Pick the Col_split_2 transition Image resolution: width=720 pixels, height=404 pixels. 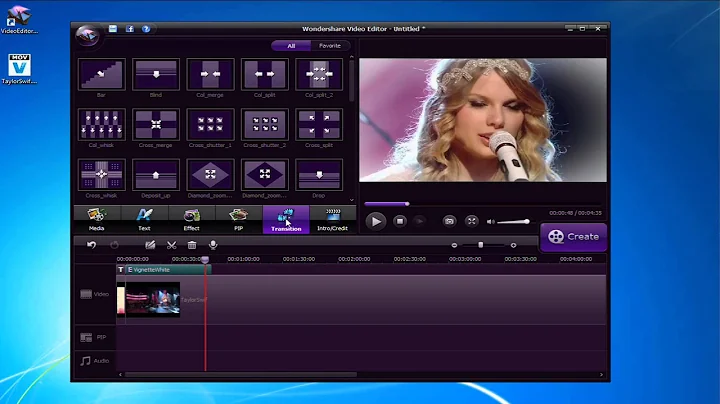[x=319, y=74]
